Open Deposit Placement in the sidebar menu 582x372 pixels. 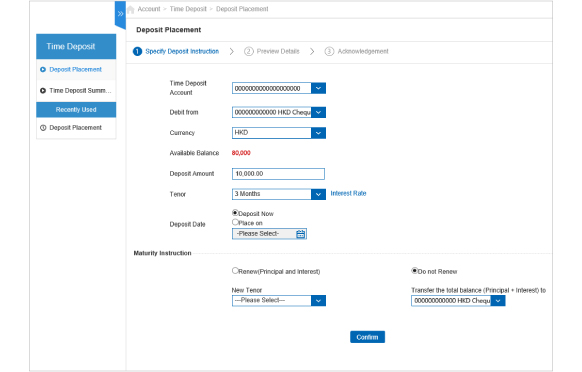[76, 69]
